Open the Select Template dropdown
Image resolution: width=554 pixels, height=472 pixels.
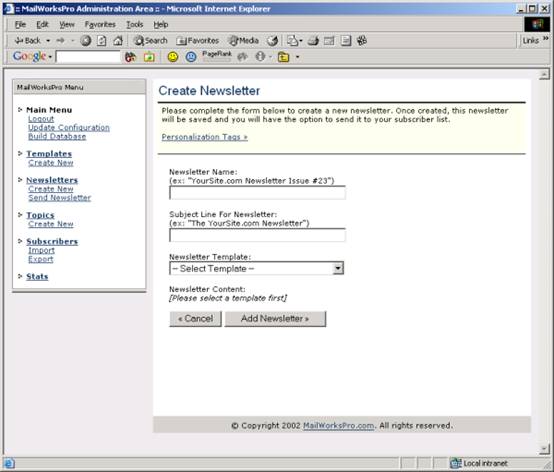click(x=257, y=269)
